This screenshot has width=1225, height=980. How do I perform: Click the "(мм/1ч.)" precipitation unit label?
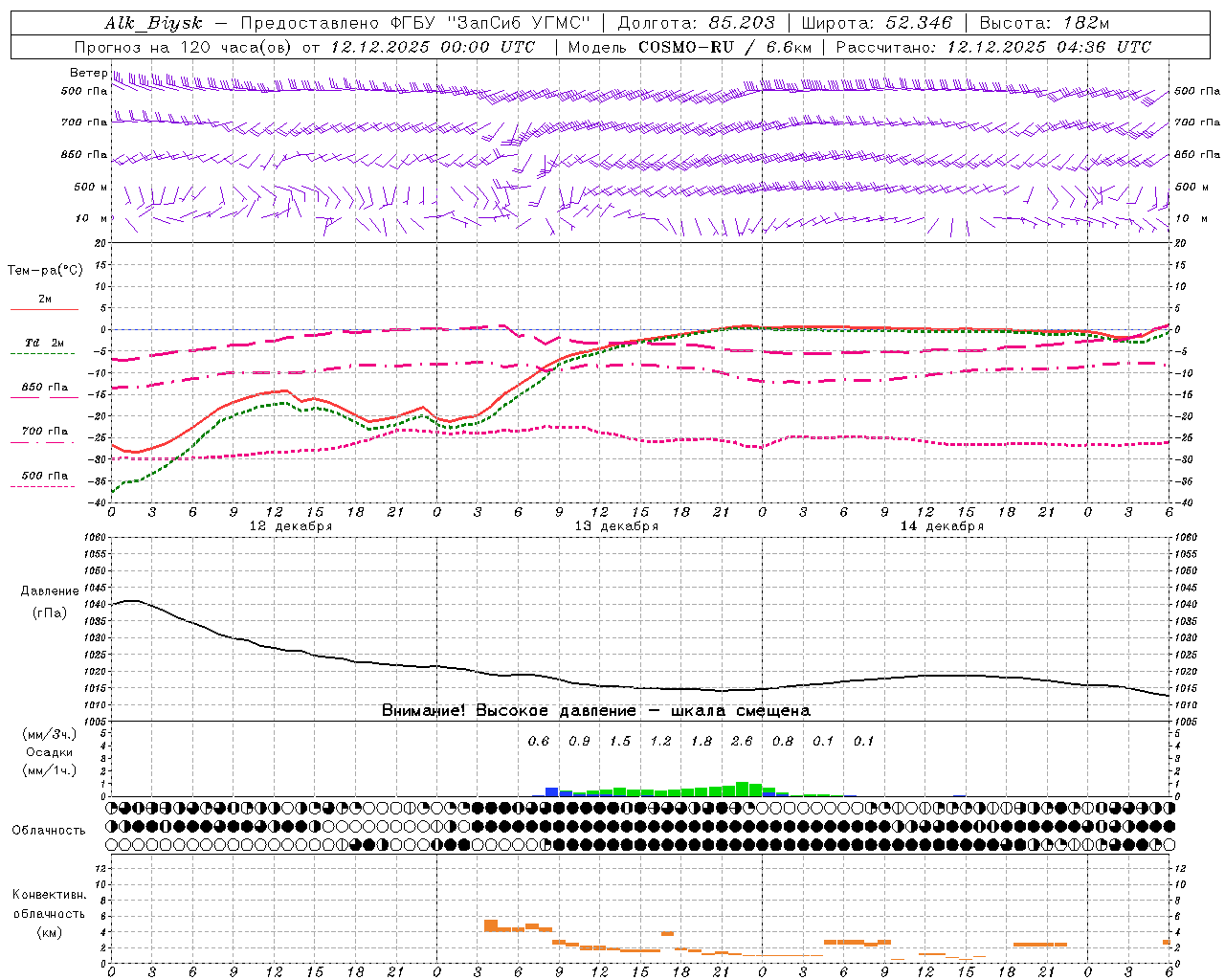click(x=50, y=770)
